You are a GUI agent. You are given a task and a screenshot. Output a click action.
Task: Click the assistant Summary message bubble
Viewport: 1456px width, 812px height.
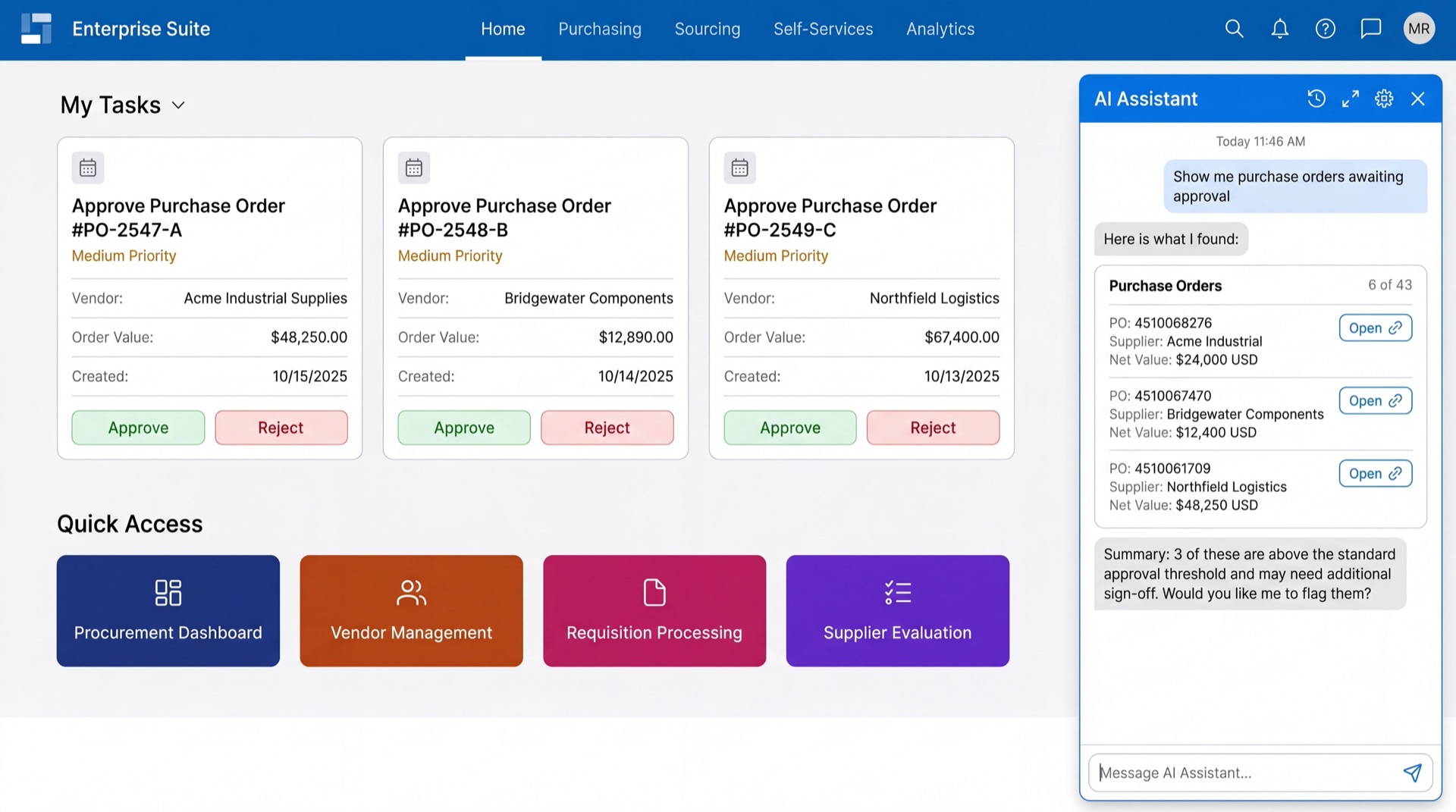[x=1250, y=574]
